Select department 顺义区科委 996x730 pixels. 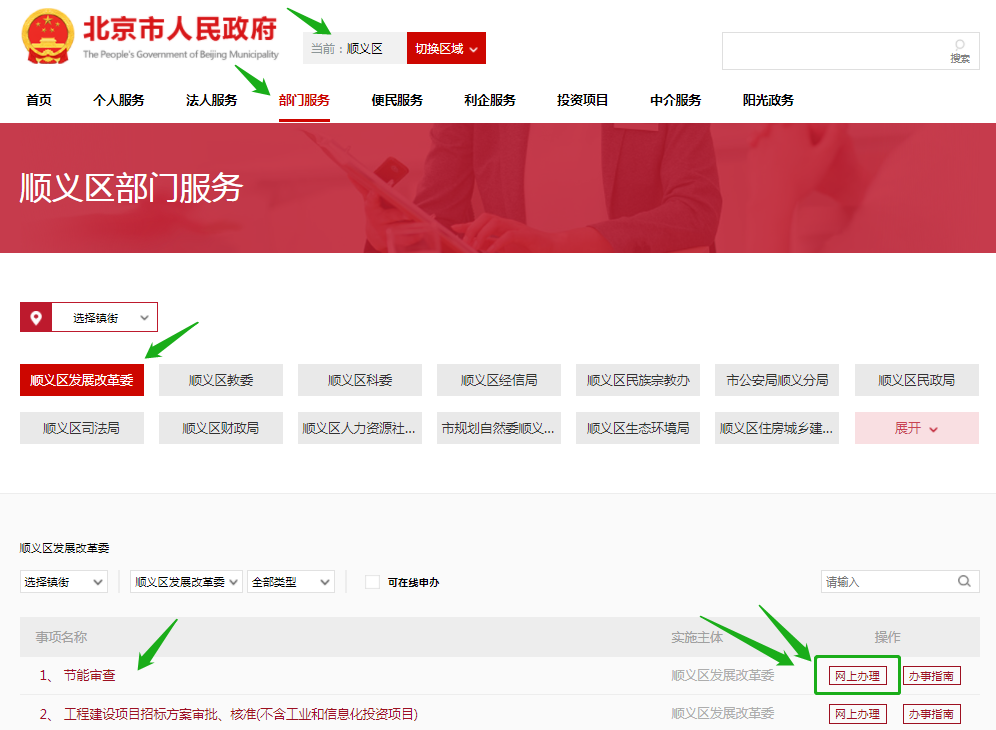click(360, 380)
